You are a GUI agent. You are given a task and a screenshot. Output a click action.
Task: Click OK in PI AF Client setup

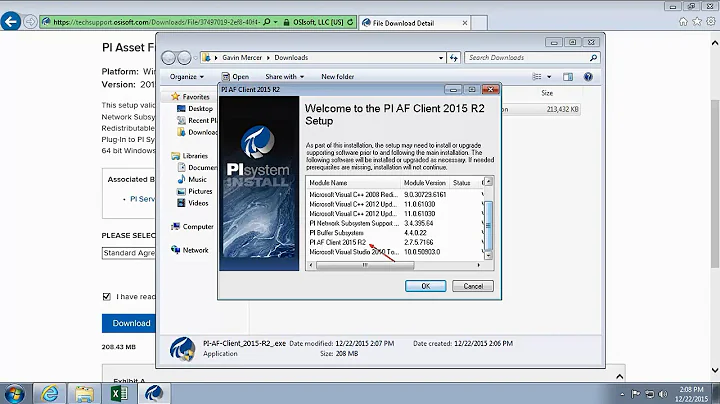(425, 286)
